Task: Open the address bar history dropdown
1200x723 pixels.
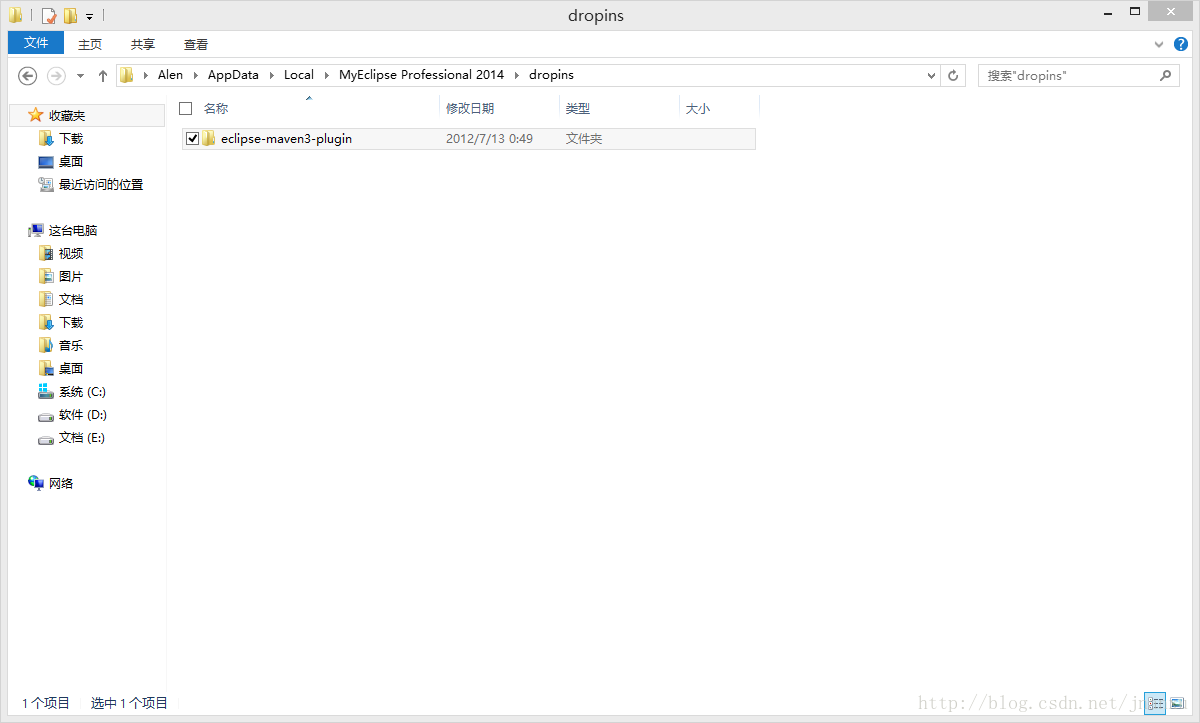Action: 931,75
